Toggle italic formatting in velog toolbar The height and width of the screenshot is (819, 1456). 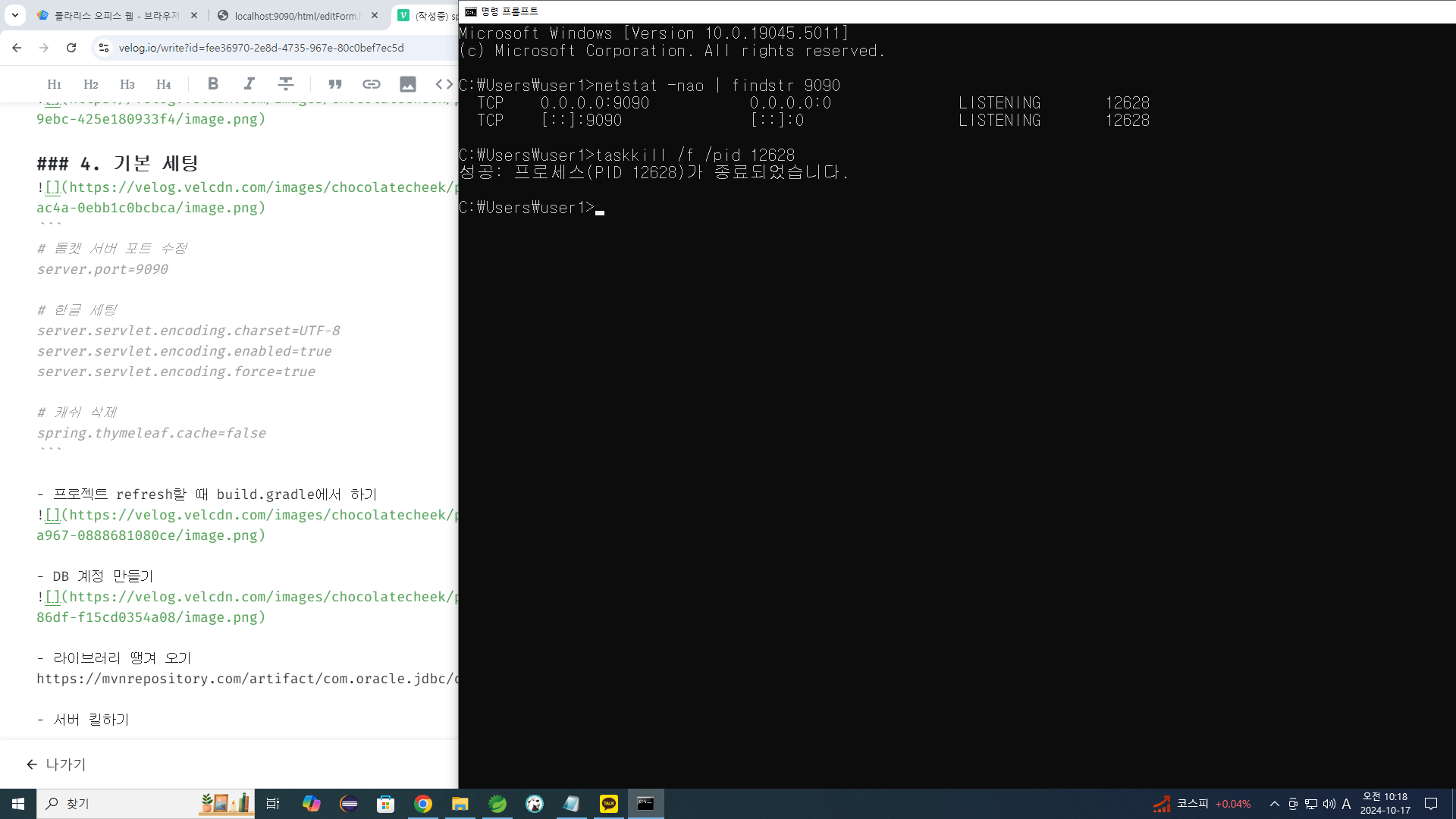click(x=249, y=84)
